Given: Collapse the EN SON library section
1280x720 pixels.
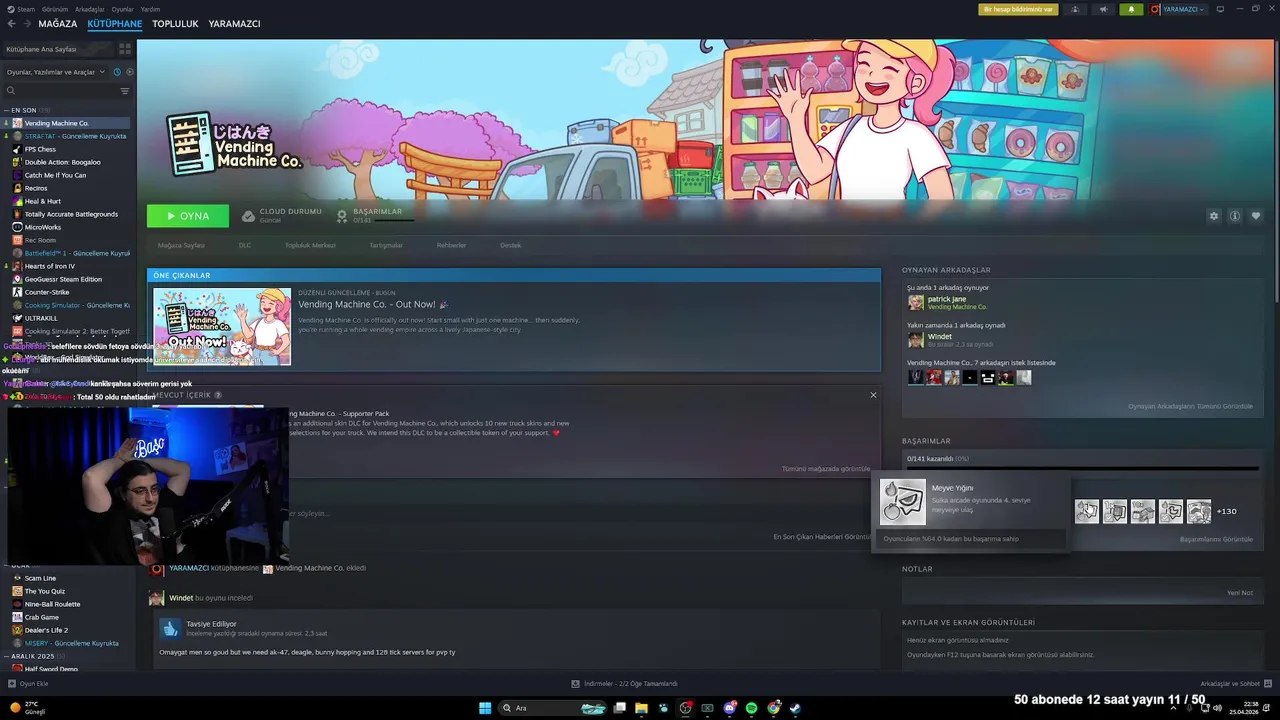Looking at the screenshot, I should [x=7, y=110].
